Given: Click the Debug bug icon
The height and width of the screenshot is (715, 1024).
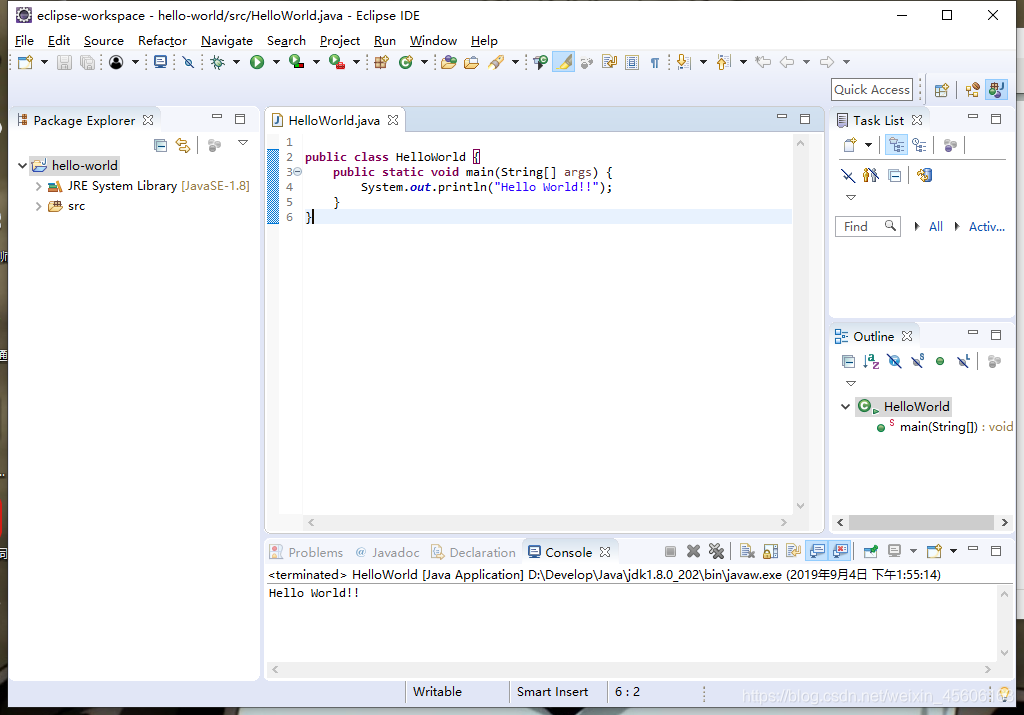Looking at the screenshot, I should coord(217,62).
